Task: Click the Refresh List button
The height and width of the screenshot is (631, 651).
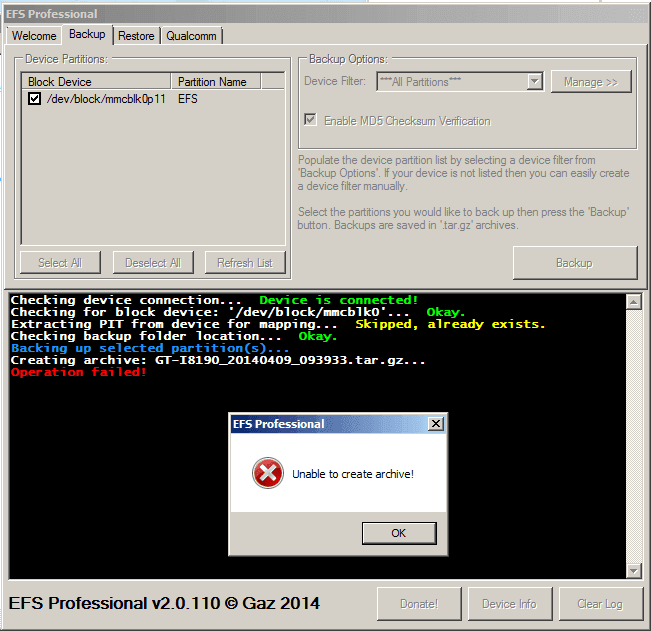Action: pyautogui.click(x=245, y=263)
